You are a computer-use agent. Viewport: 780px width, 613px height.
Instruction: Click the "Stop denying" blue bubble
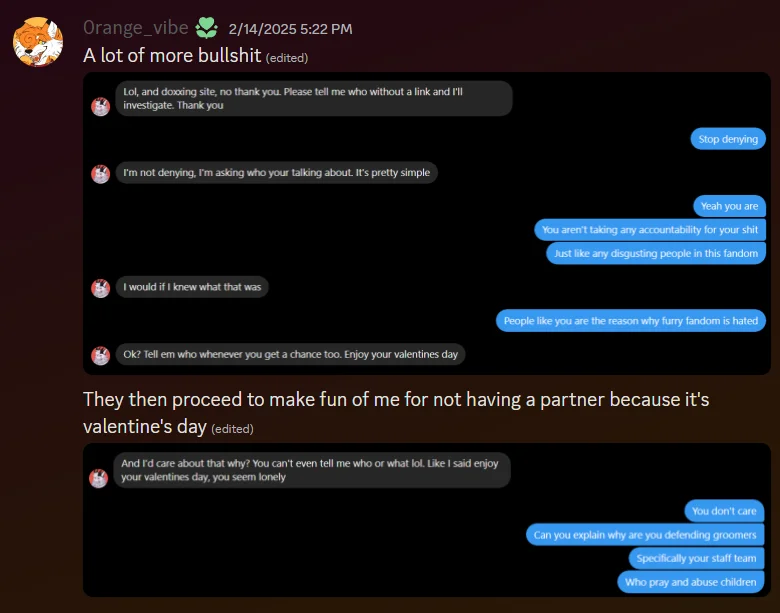click(728, 139)
